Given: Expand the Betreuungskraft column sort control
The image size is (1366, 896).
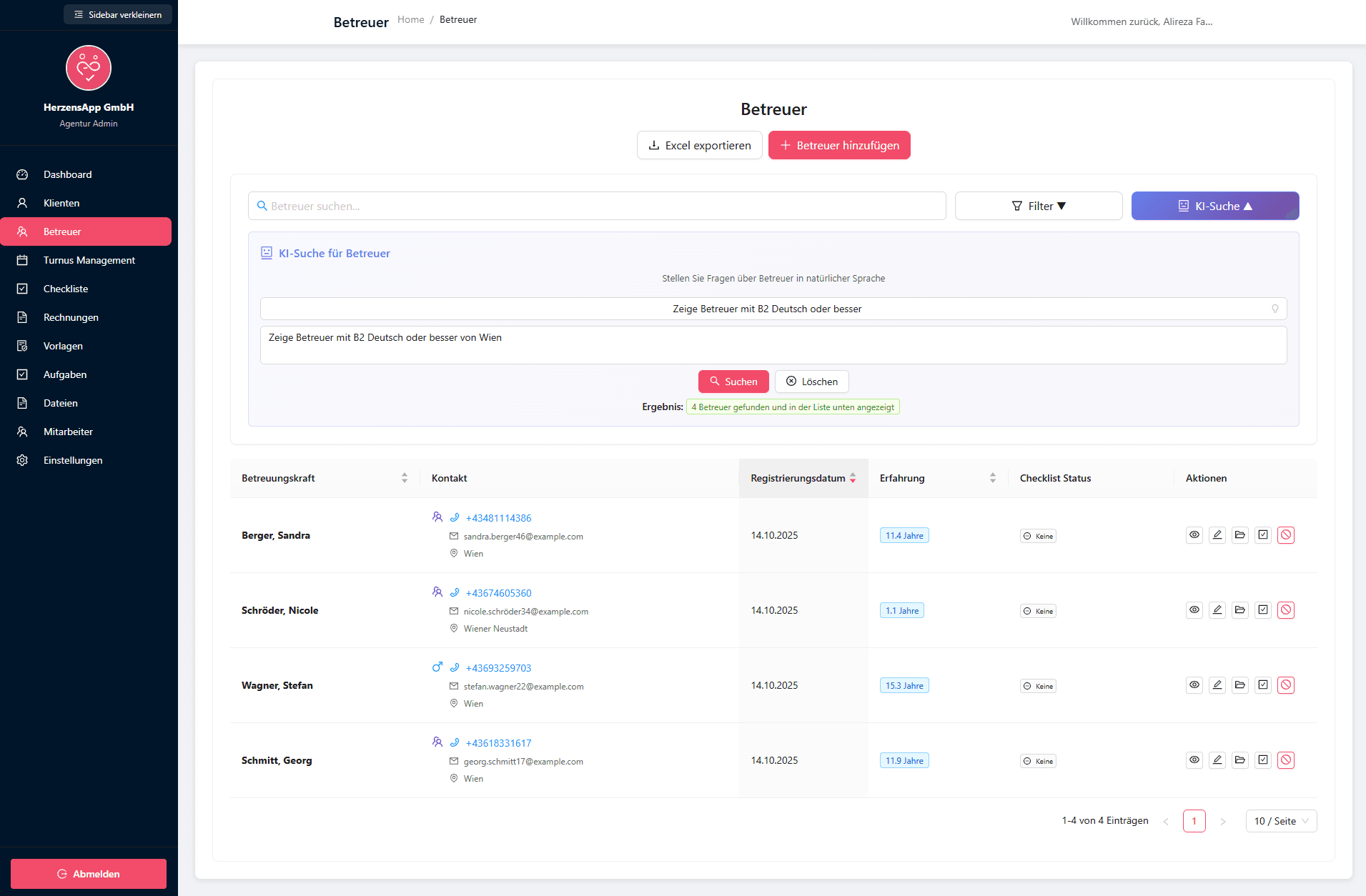Looking at the screenshot, I should [x=405, y=478].
